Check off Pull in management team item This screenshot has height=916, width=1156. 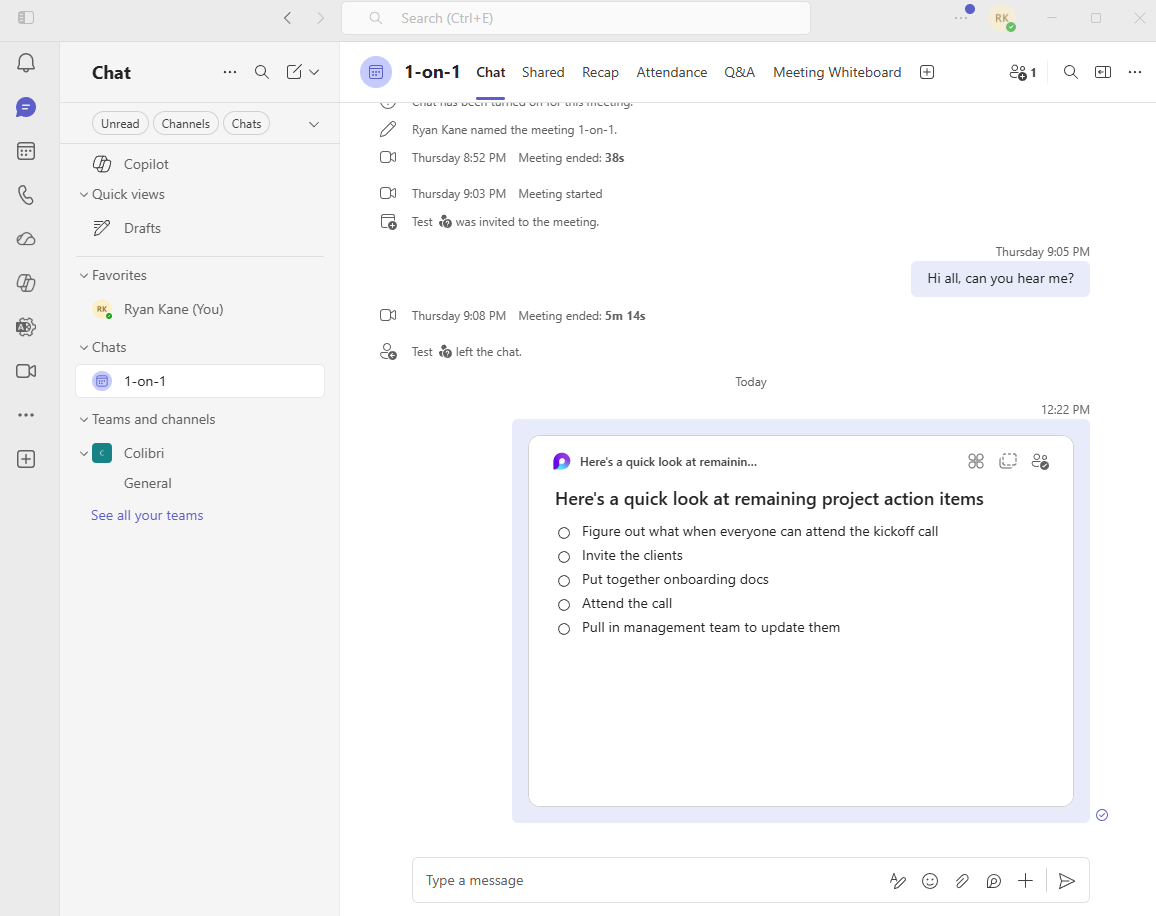[x=564, y=629]
